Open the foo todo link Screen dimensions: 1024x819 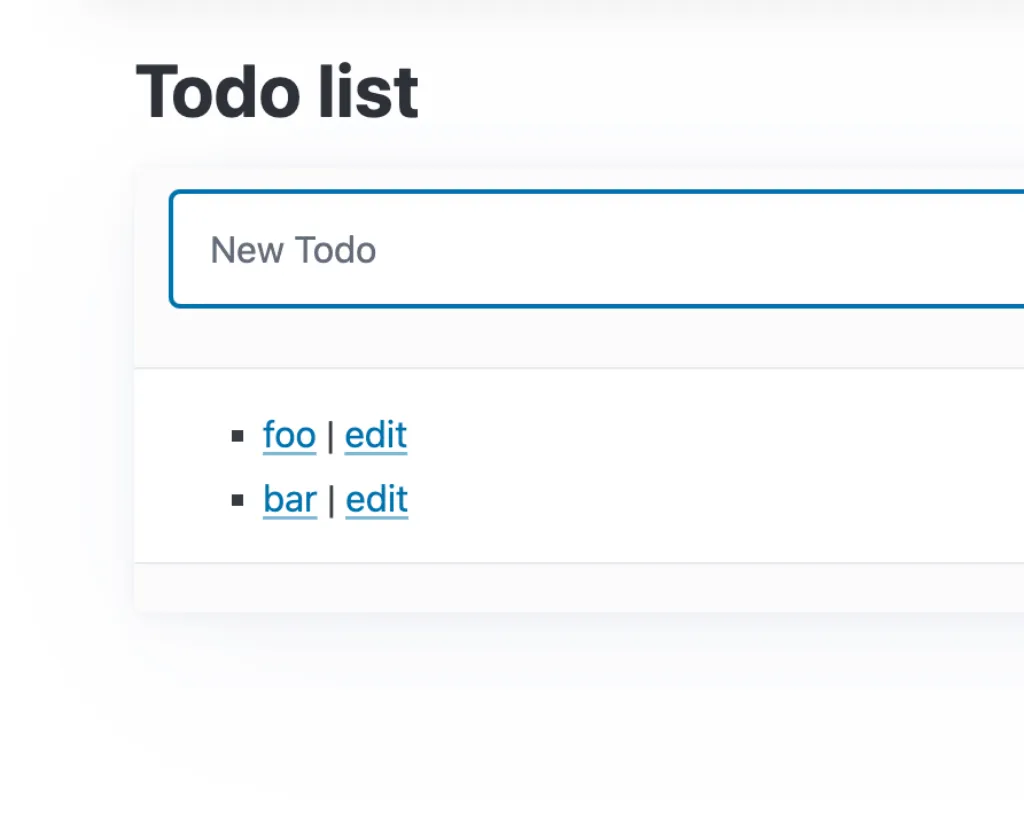(289, 436)
